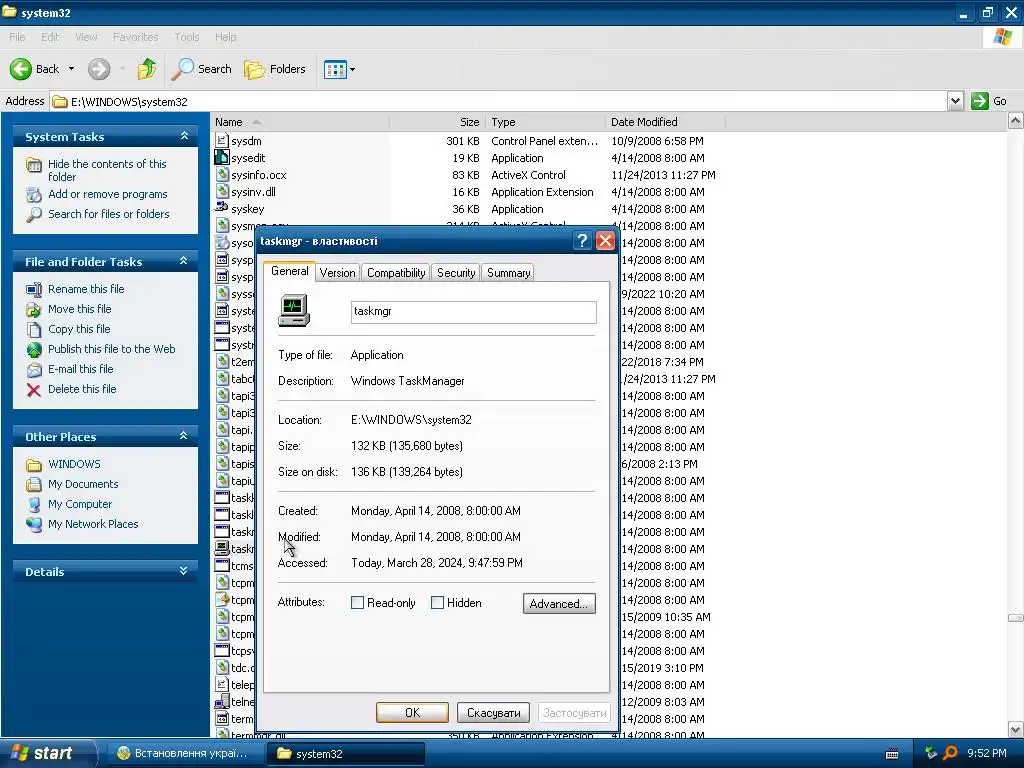This screenshot has height=768, width=1024.
Task: Click the vertical scrollbar up arrow
Action: pos(1015,121)
